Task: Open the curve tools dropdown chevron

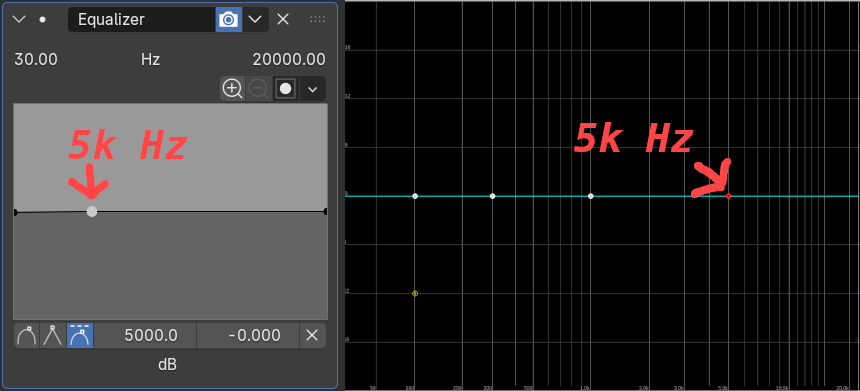Action: coord(313,89)
